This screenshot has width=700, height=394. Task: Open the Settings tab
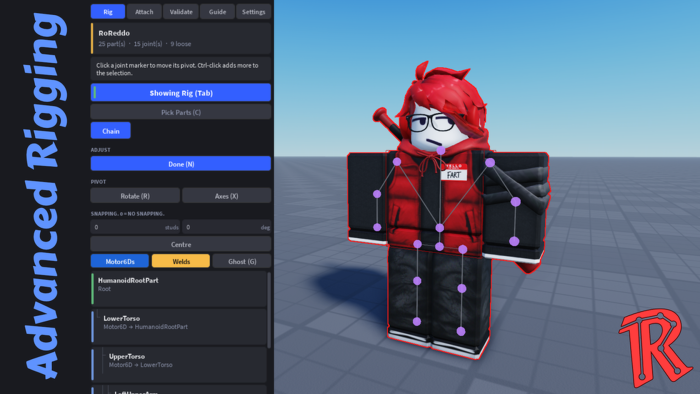254,12
